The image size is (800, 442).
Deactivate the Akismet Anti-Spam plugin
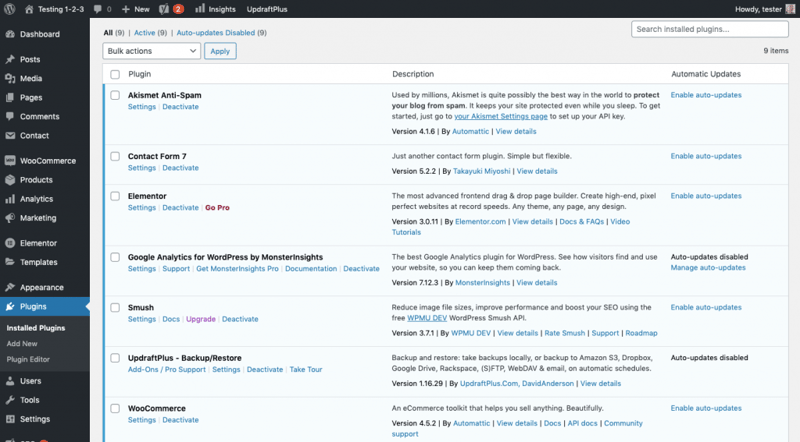(181, 107)
